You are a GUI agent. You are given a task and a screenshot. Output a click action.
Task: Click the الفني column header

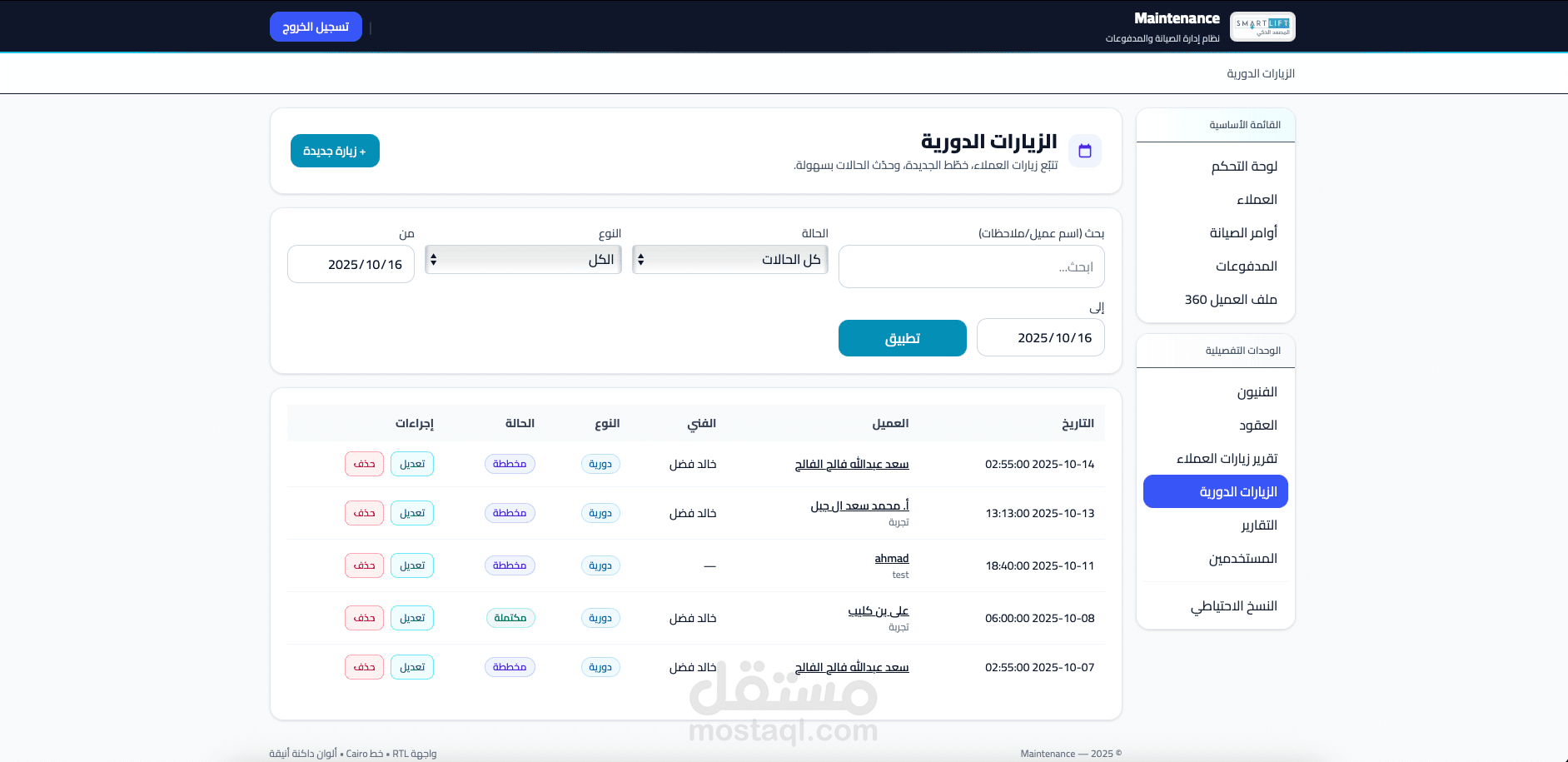702,423
